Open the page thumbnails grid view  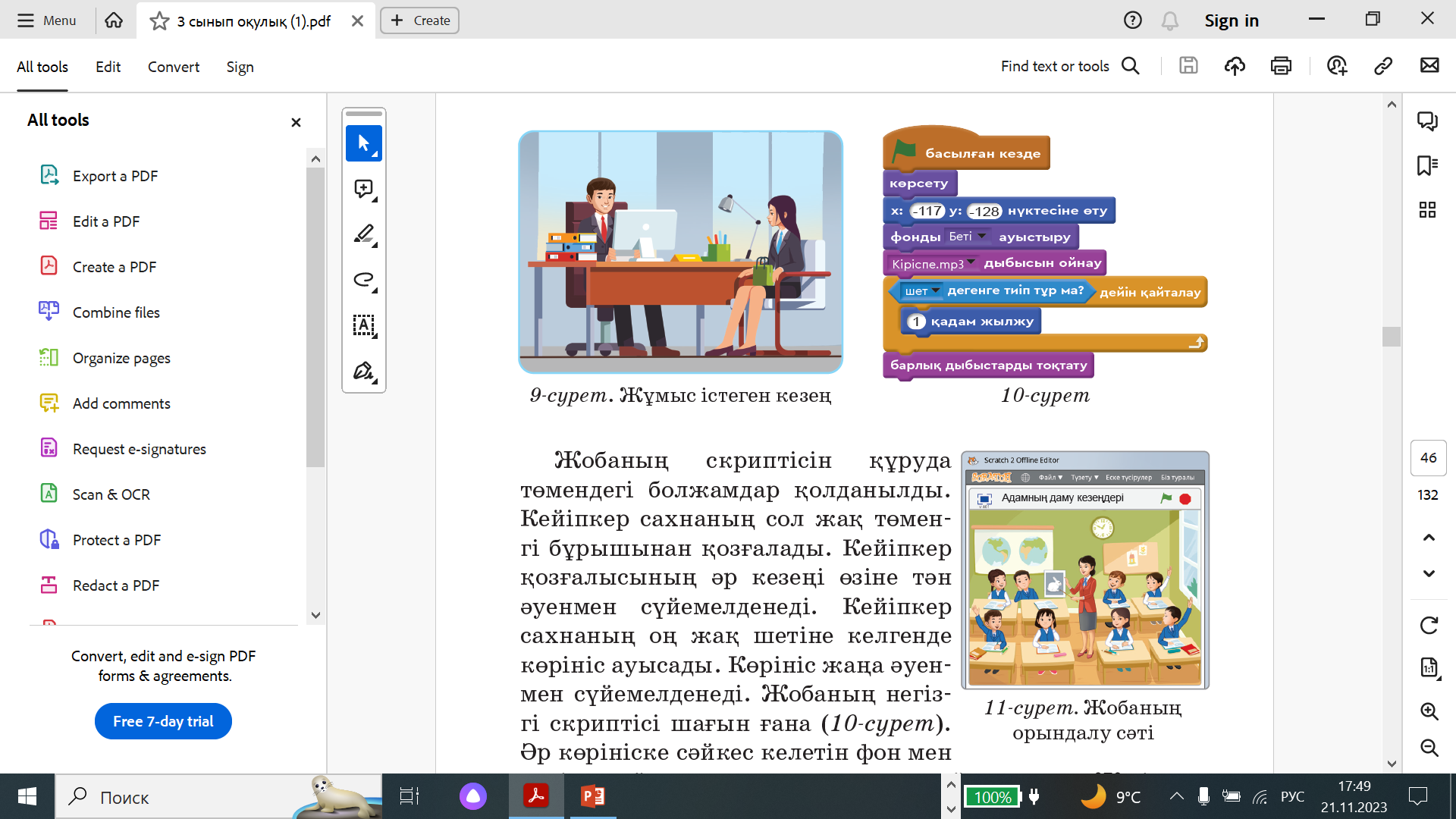(x=1427, y=210)
